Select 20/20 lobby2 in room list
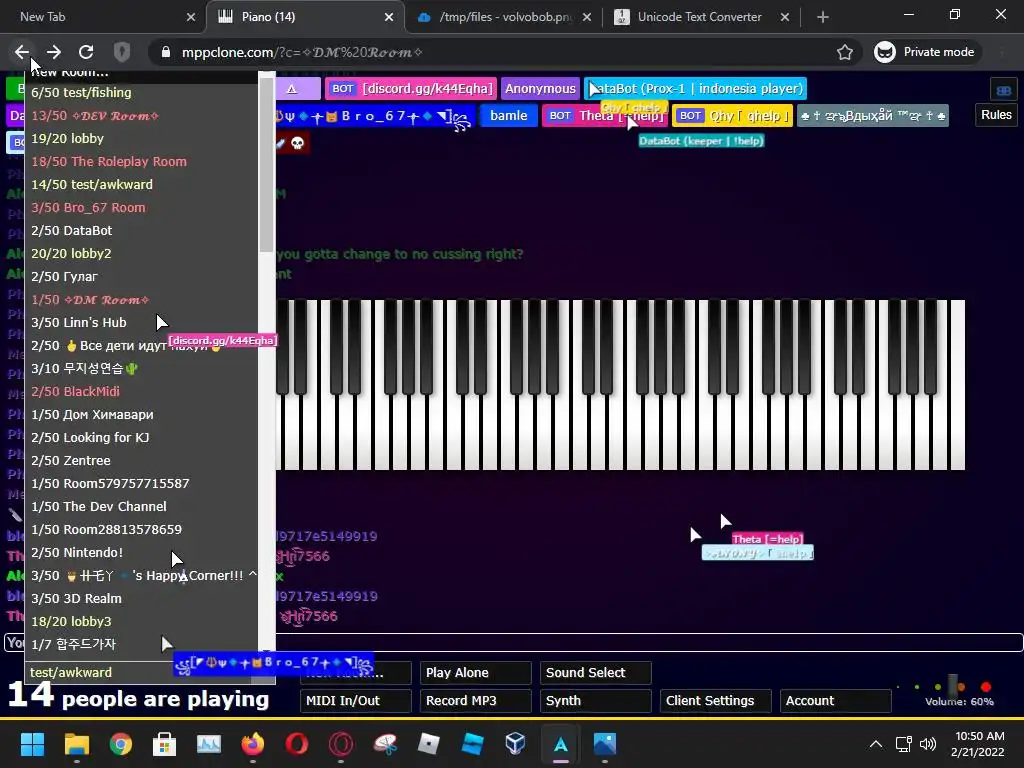This screenshot has width=1024, height=768. 142,253
